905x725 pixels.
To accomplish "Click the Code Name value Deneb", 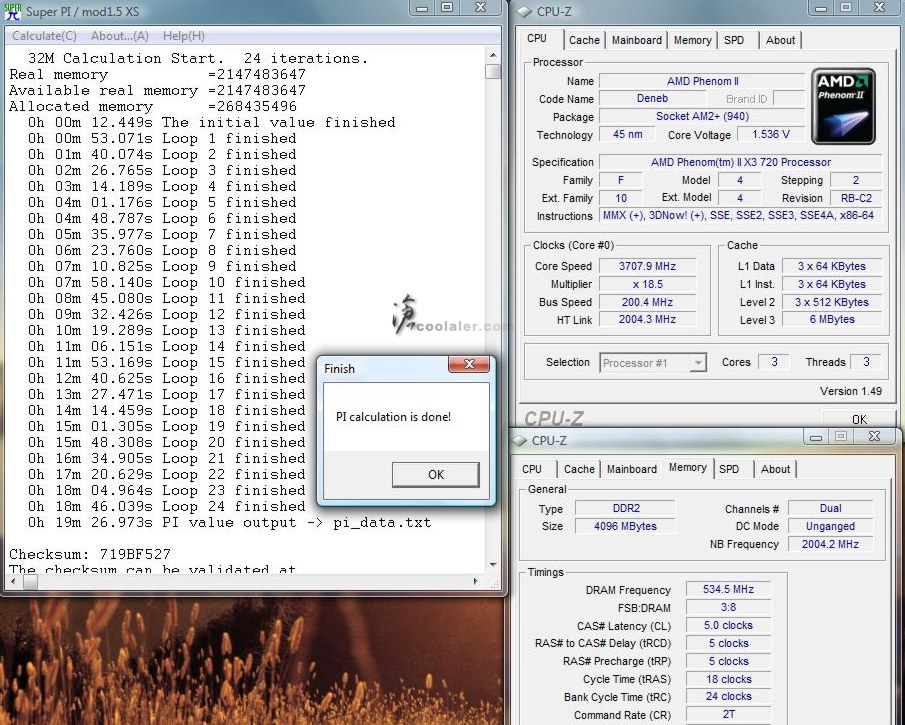I will click(x=652, y=98).
